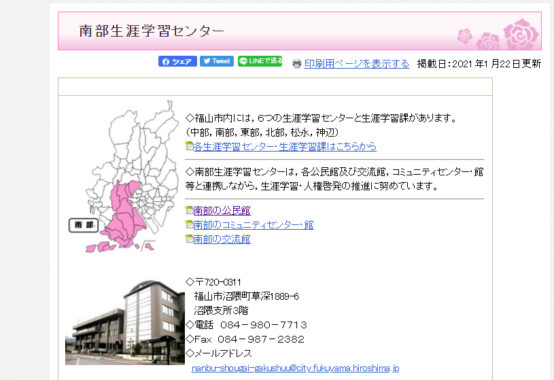Click the 沼隈支所 building photo
The image size is (554, 380).
coord(125,322)
